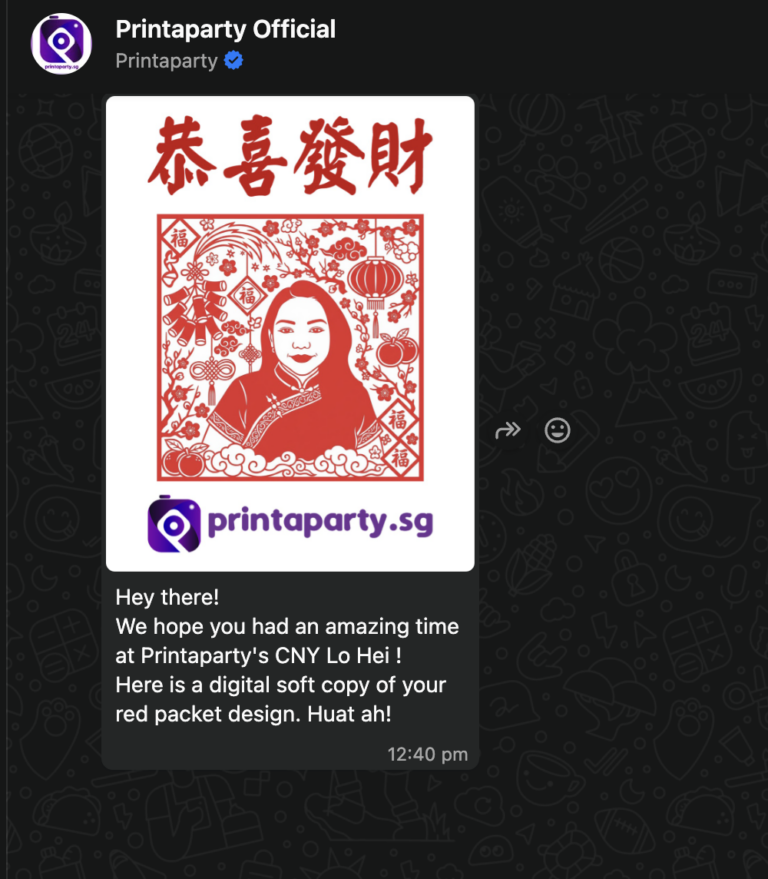Open the Printaparty profile avatar
Screen dimensions: 768x879
(61, 44)
